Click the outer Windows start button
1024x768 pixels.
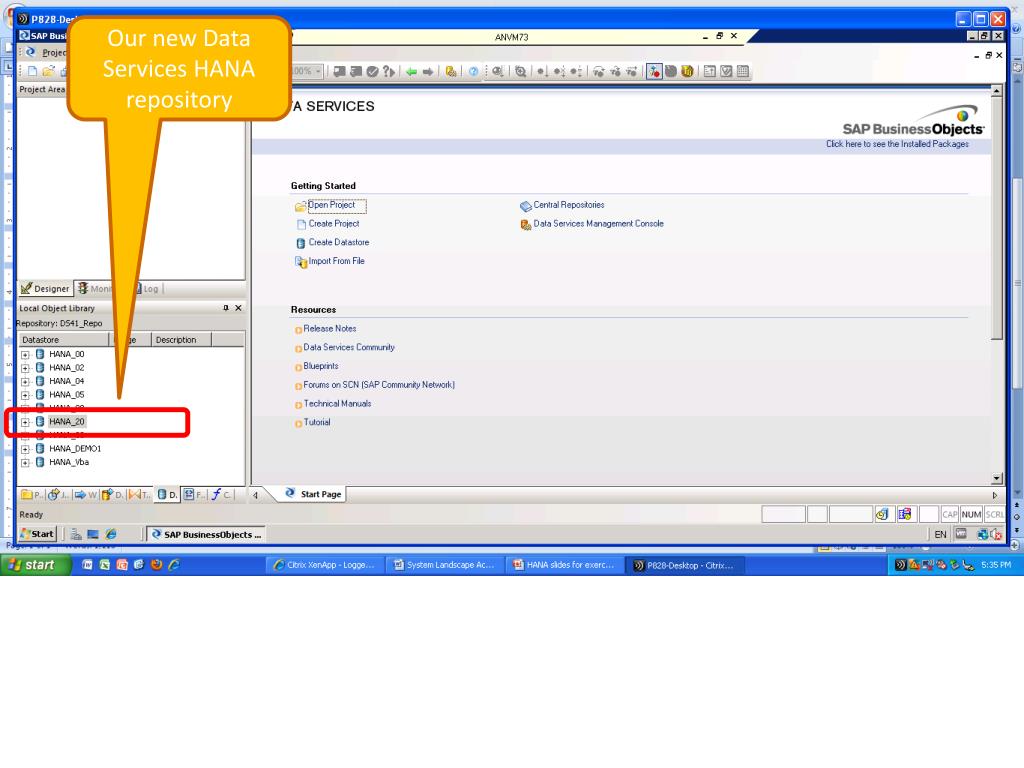pyautogui.click(x=35, y=565)
